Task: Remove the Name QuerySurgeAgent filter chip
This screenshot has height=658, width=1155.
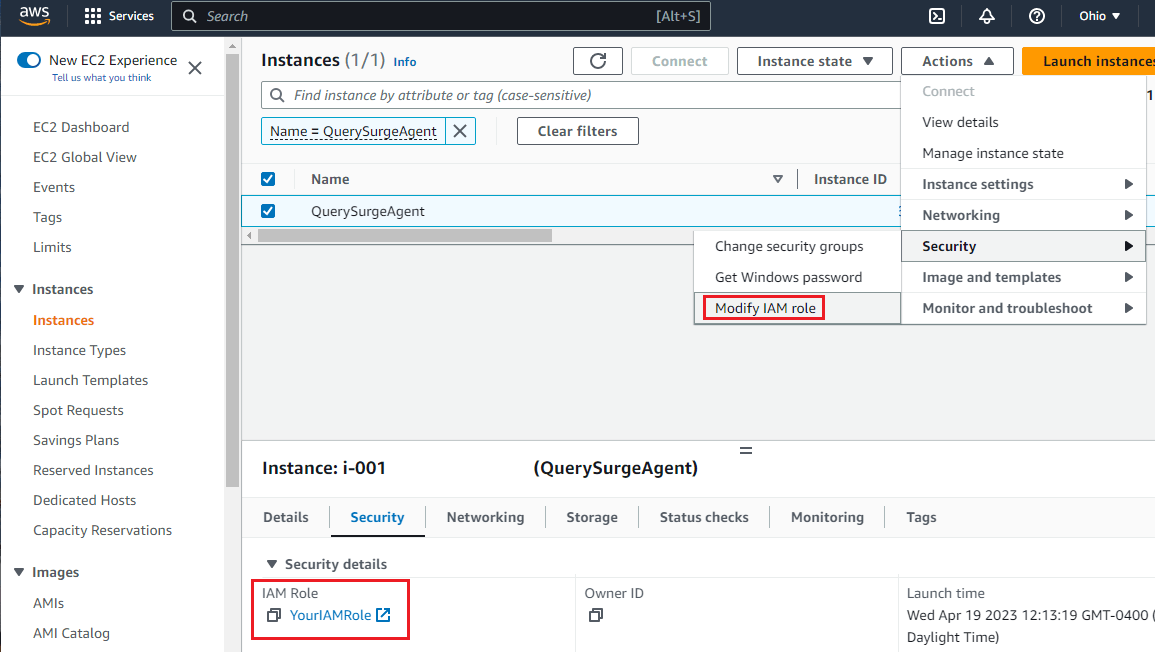Action: (459, 131)
